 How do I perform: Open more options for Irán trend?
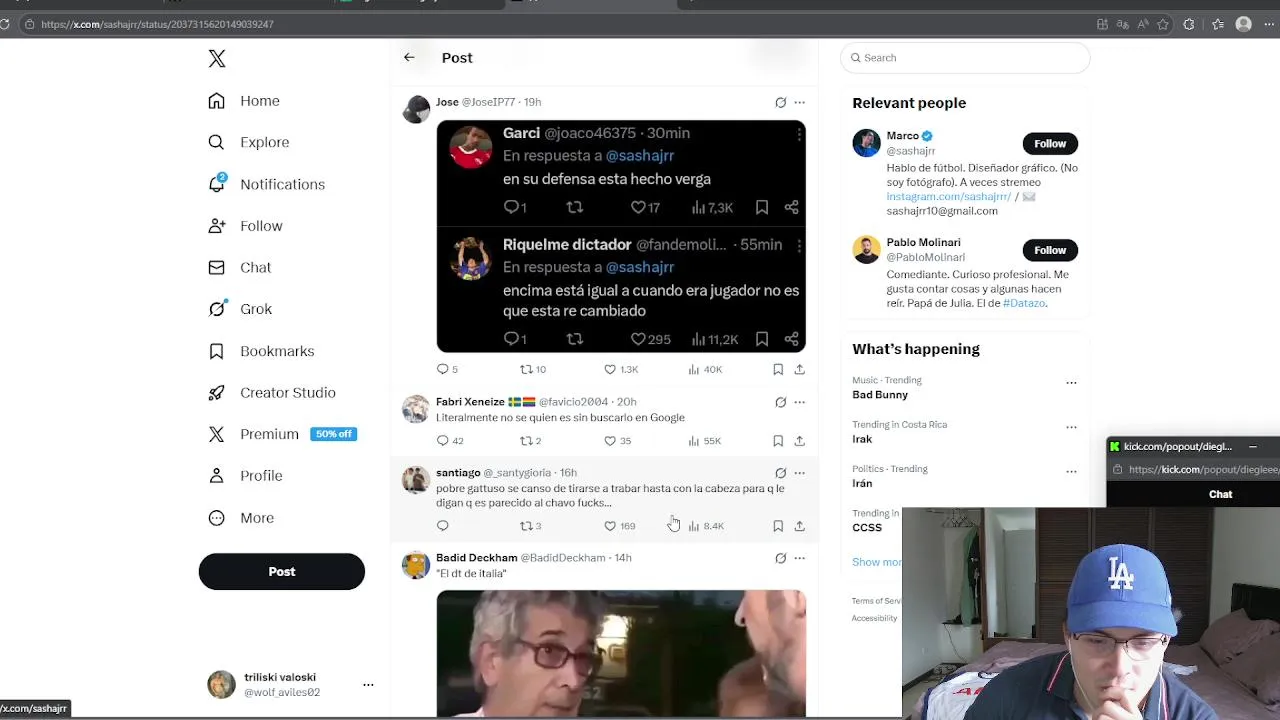click(x=1071, y=471)
